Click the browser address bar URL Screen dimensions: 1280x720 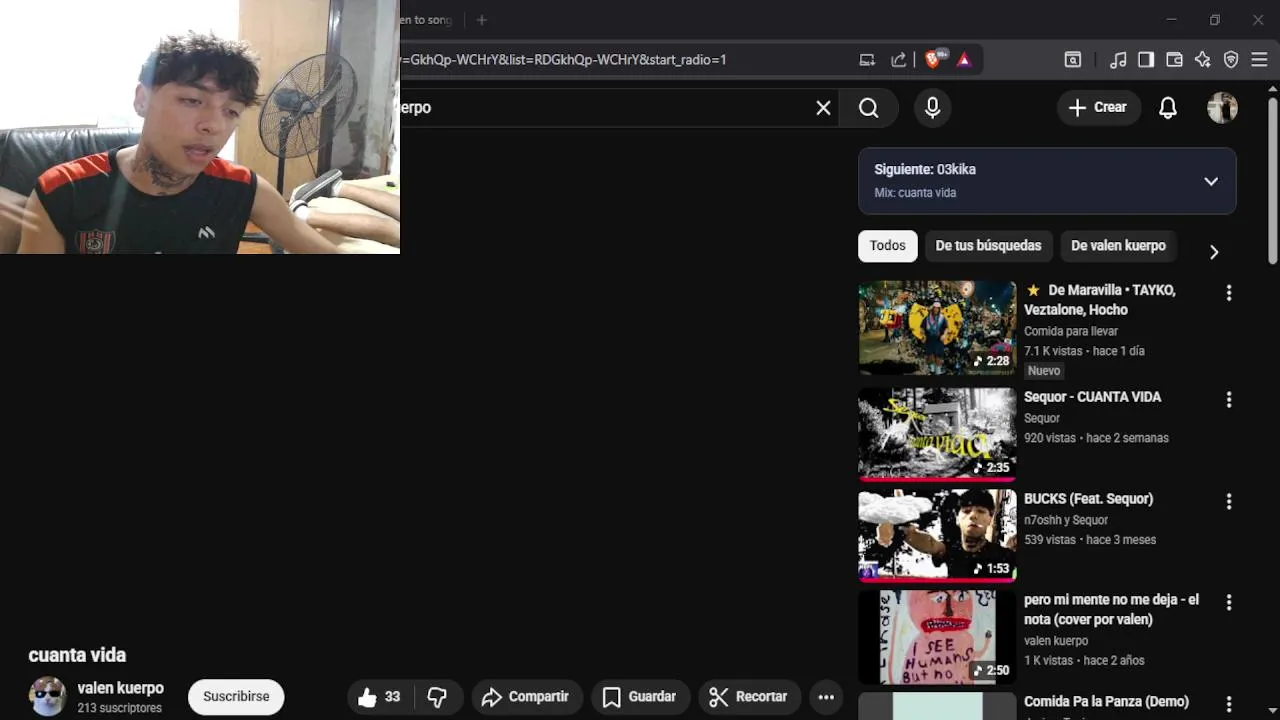(620, 60)
